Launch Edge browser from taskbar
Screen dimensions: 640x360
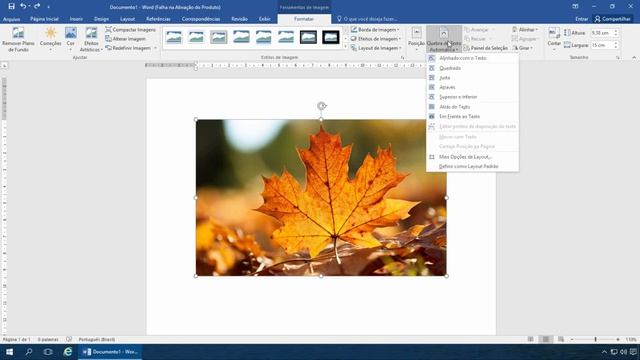(x=68, y=352)
